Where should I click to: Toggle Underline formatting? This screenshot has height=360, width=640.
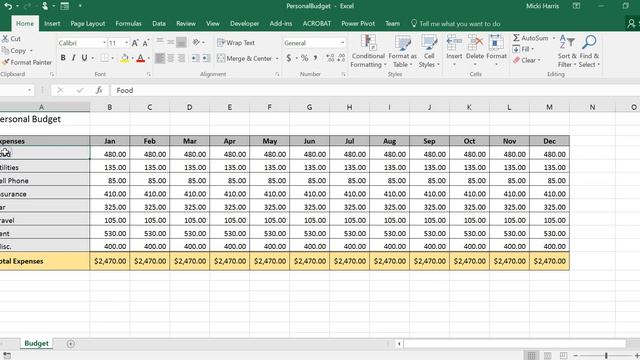[84, 58]
